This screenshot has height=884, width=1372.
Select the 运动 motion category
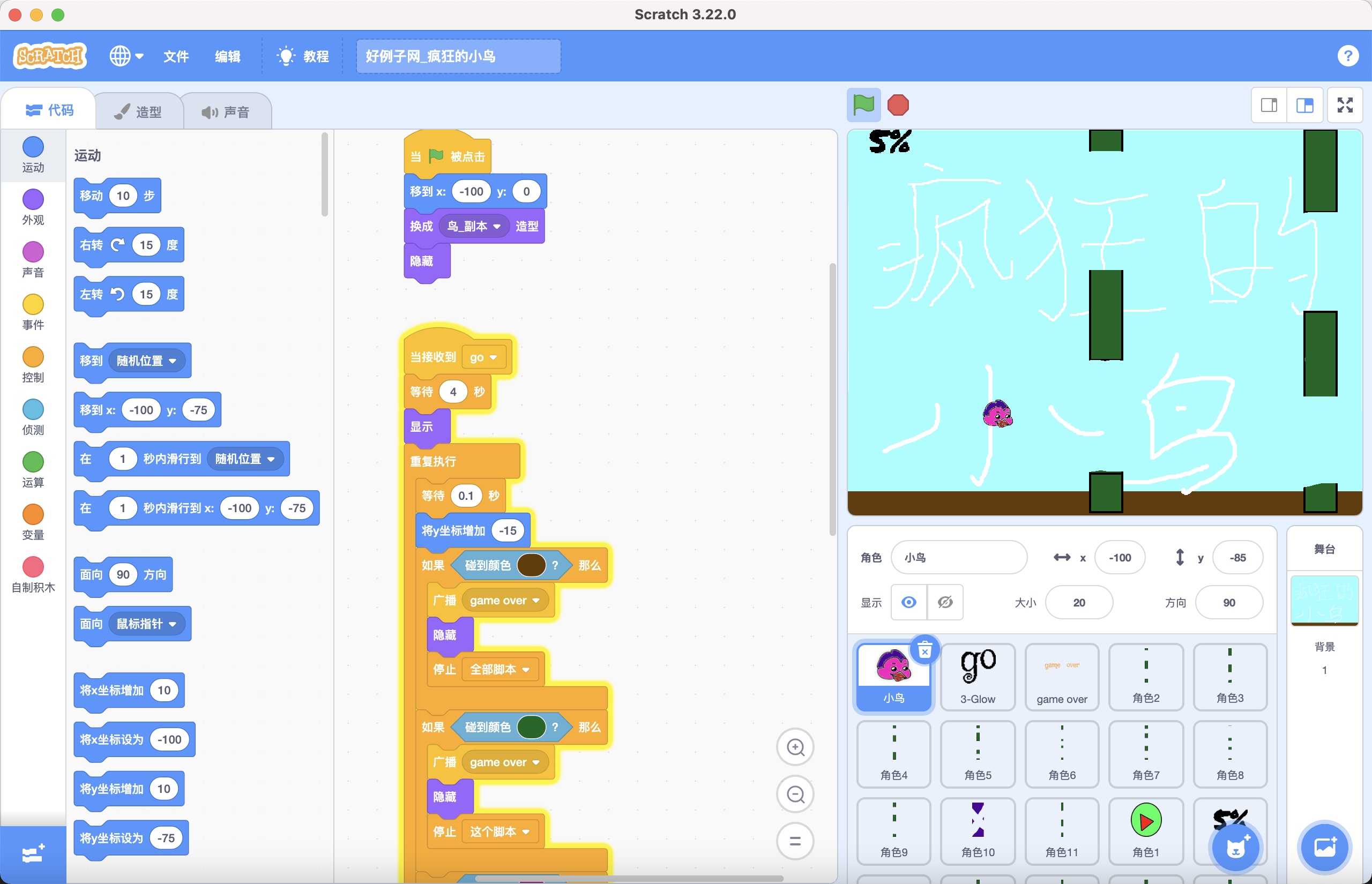point(33,154)
